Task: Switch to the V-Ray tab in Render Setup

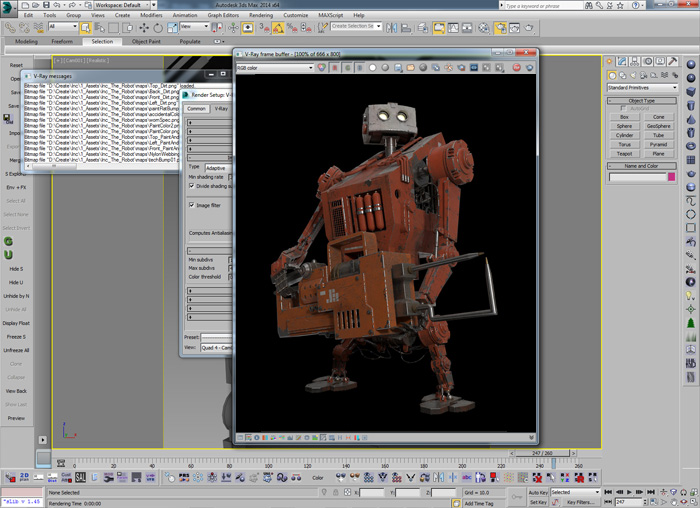Action: coord(222,108)
